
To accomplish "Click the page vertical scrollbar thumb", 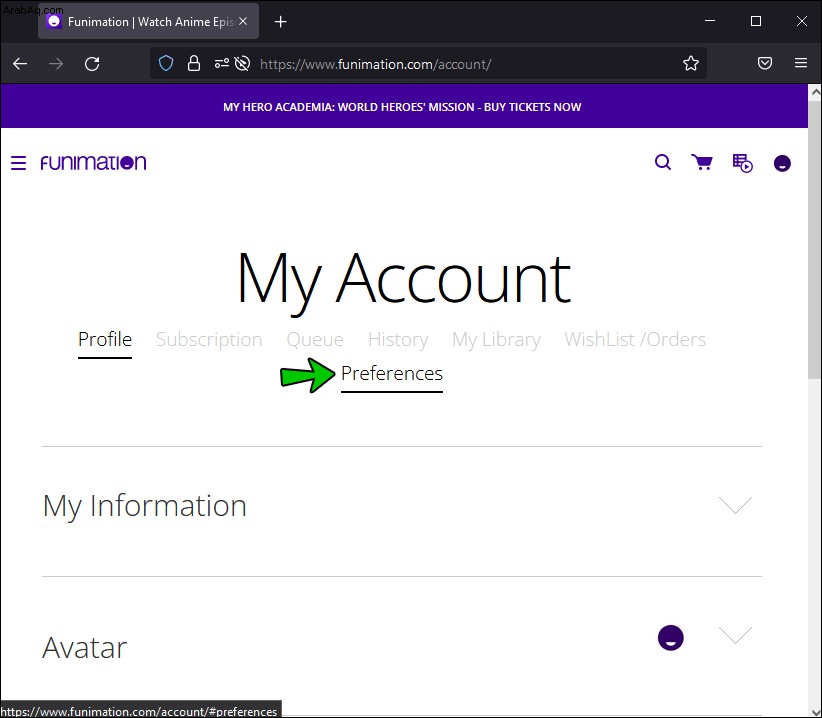I will pyautogui.click(x=815, y=238).
